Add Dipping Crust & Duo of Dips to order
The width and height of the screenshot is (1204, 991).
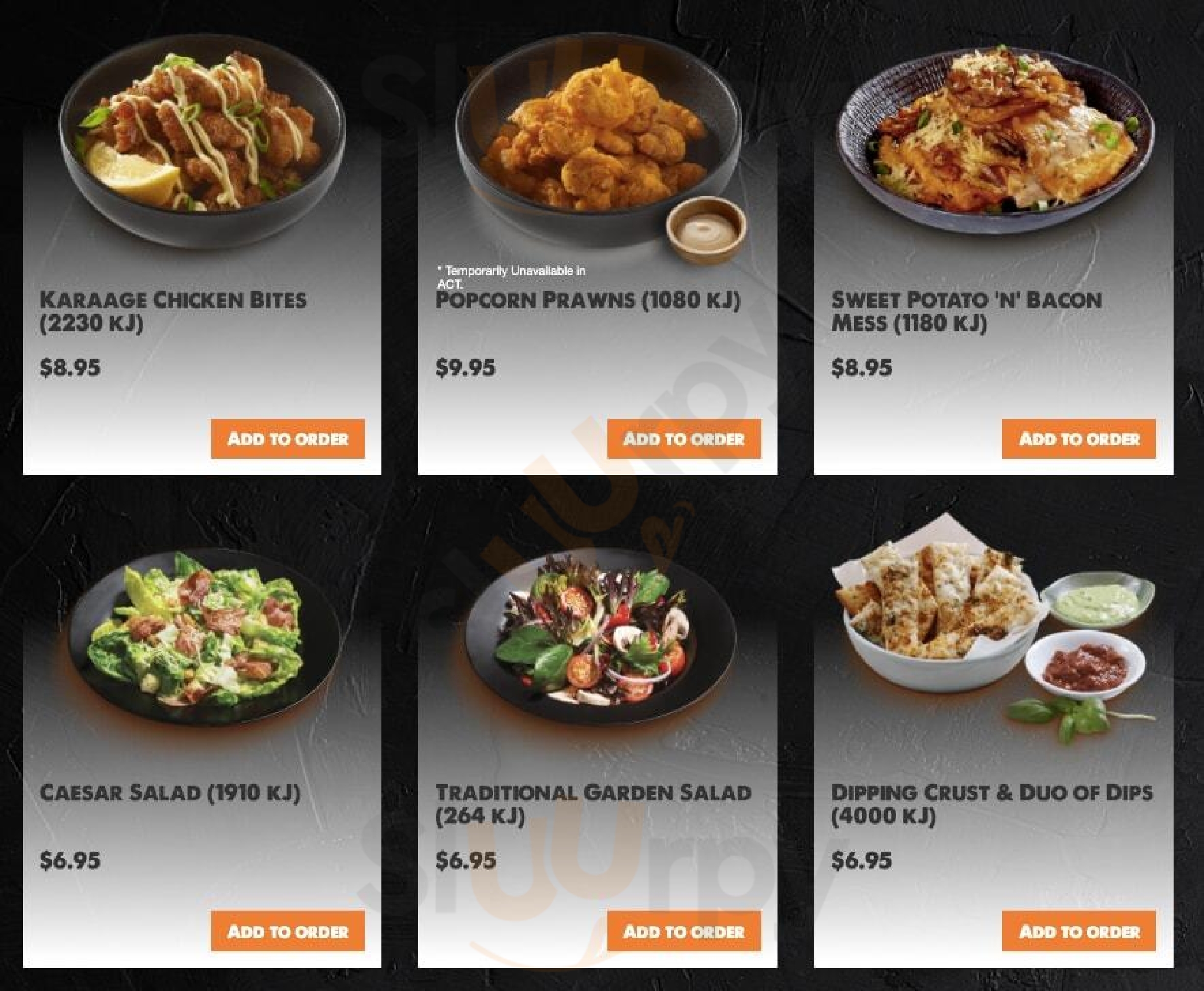coord(1079,932)
